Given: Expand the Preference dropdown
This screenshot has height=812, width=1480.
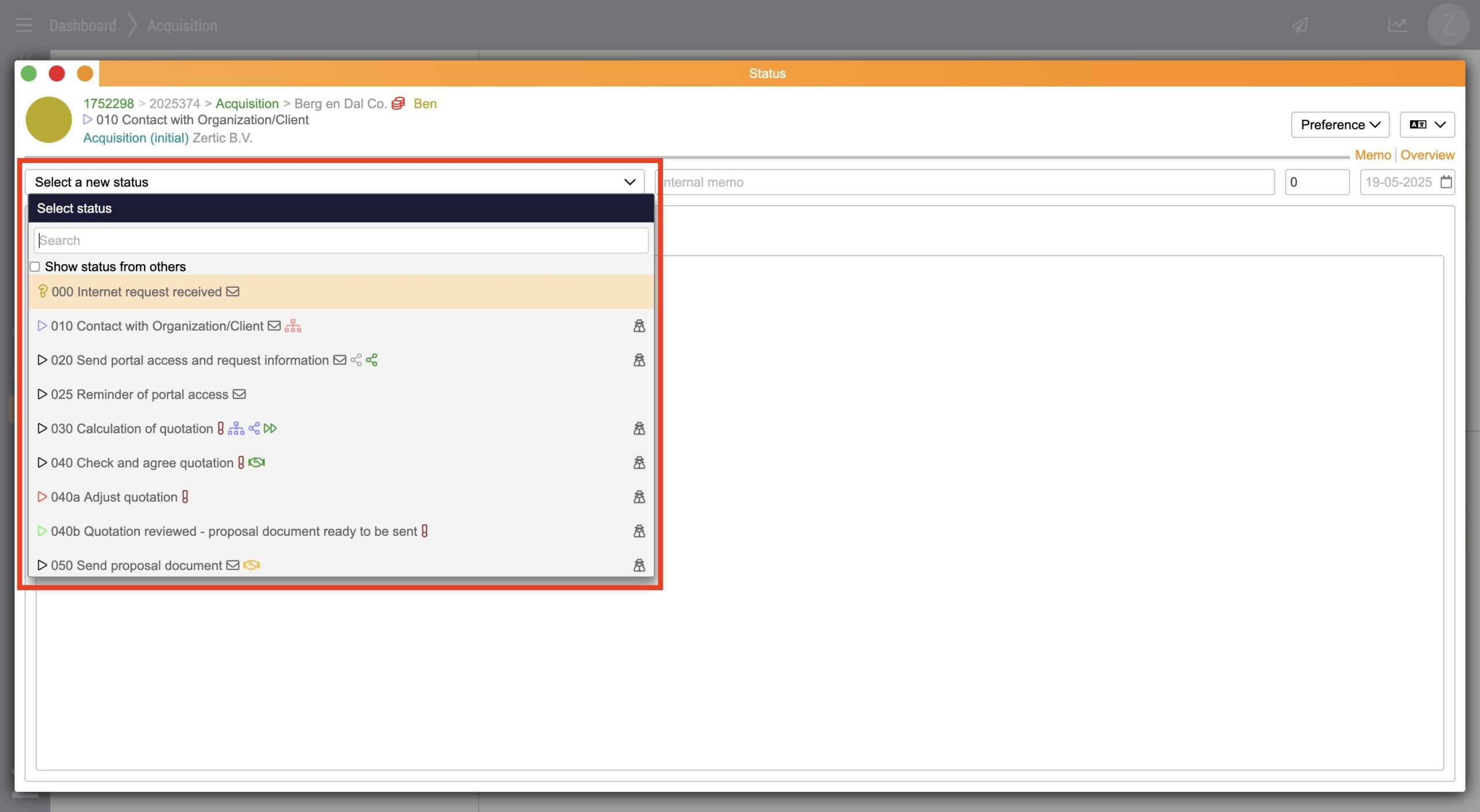Looking at the screenshot, I should [1340, 125].
